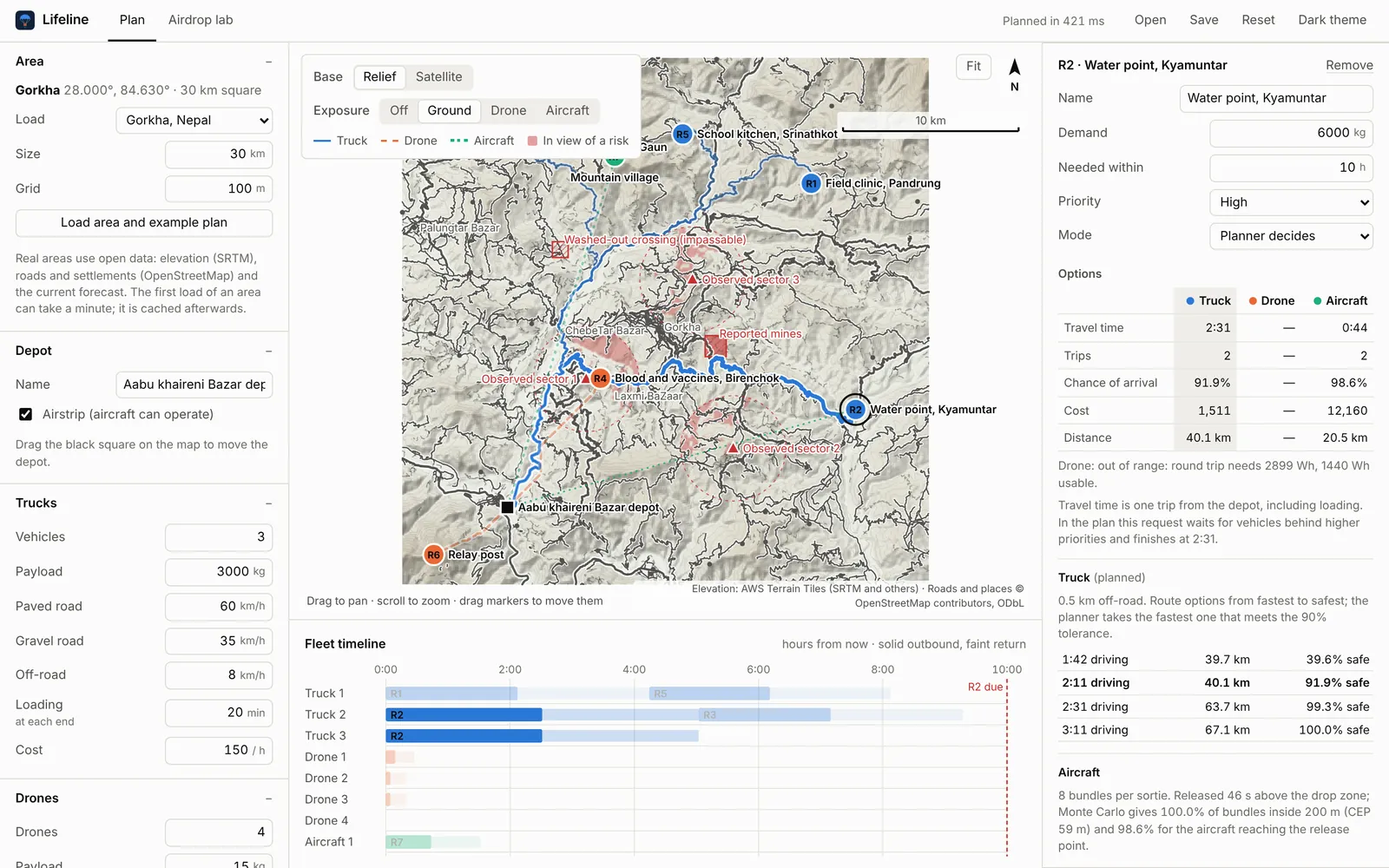Click the Lifeline app logo icon
This screenshot has height=868, width=1389.
click(x=25, y=20)
